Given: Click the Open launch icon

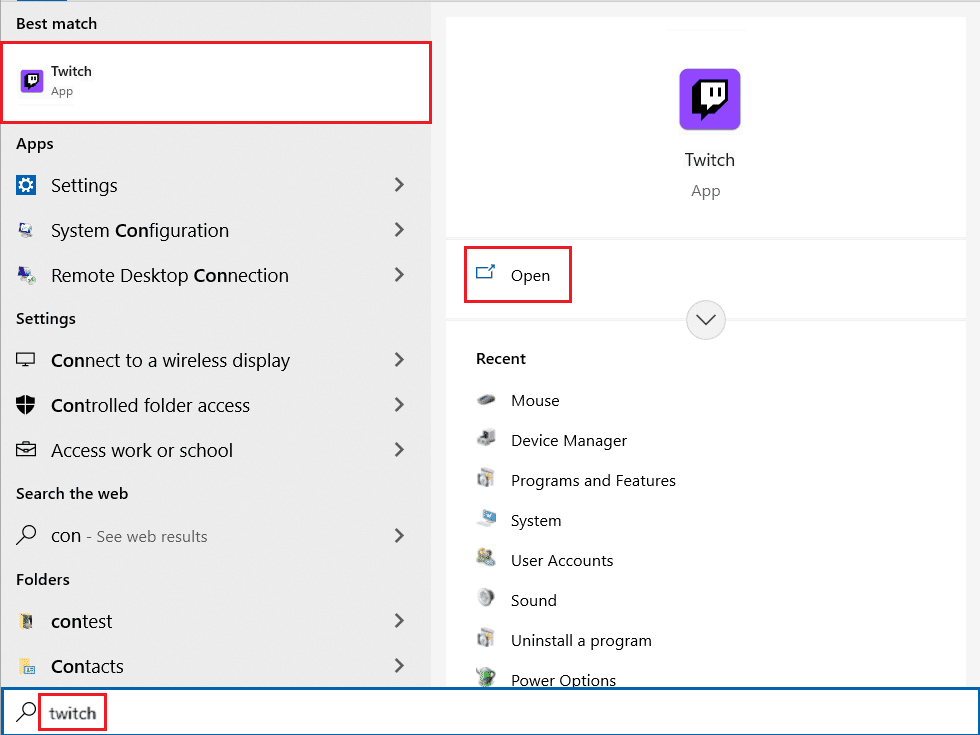Looking at the screenshot, I should [486, 272].
